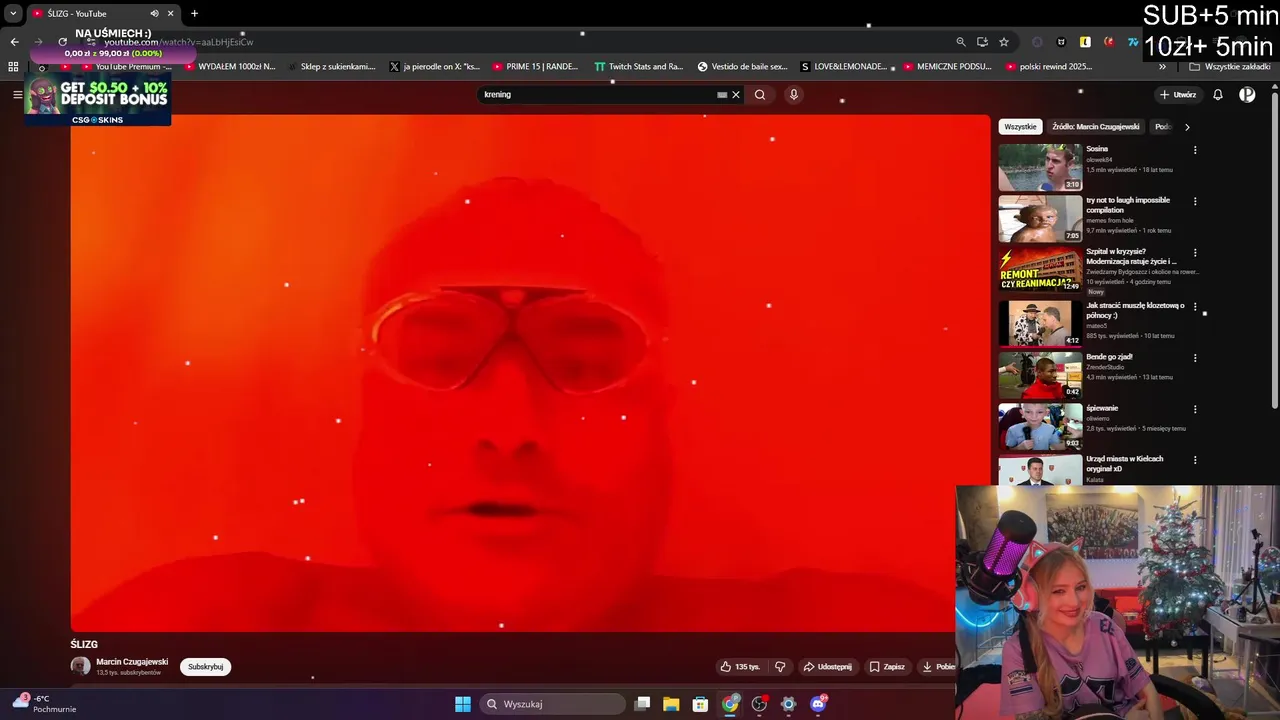Select the 'Wszystkie' filter chip
This screenshot has width=1280, height=720.
click(x=1020, y=127)
